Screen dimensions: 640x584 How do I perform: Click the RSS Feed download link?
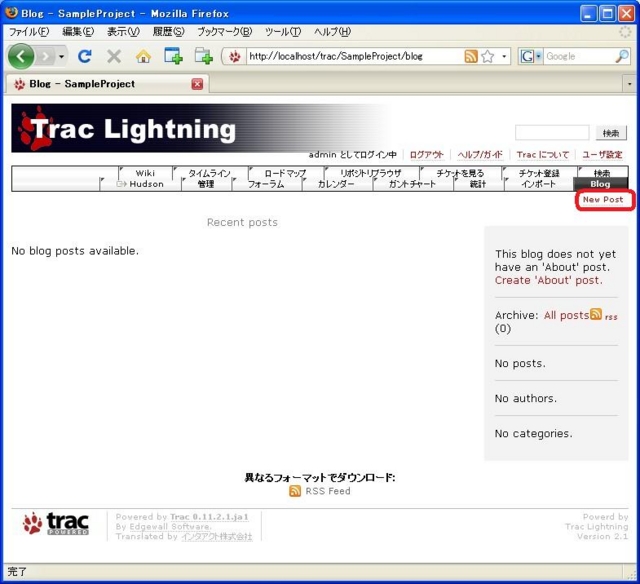(x=328, y=491)
